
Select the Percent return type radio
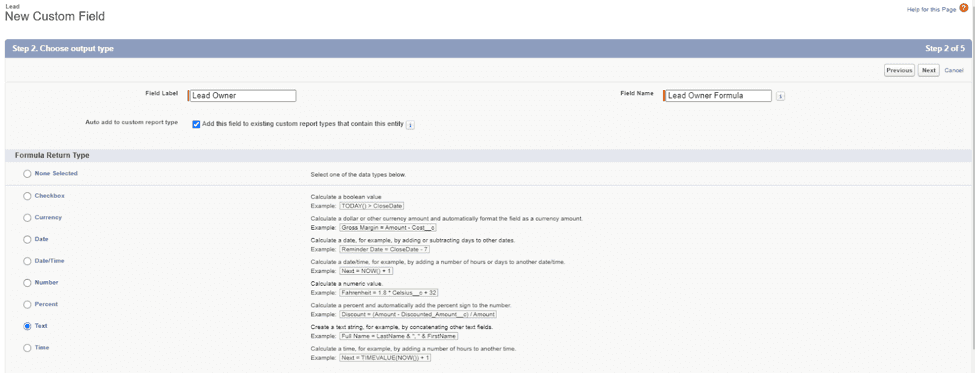click(x=27, y=305)
